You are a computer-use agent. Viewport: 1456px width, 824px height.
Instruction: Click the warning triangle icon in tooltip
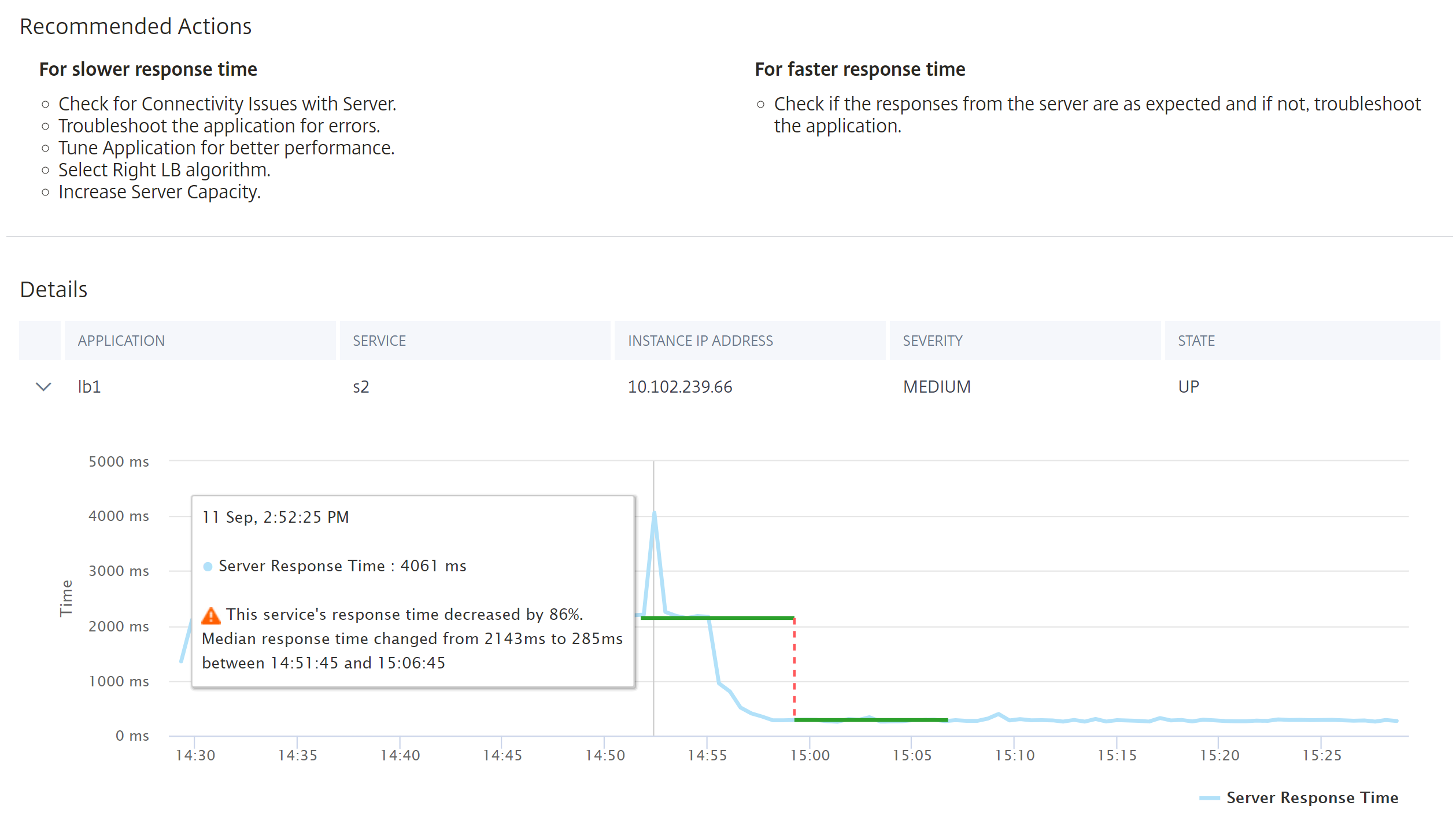211,616
